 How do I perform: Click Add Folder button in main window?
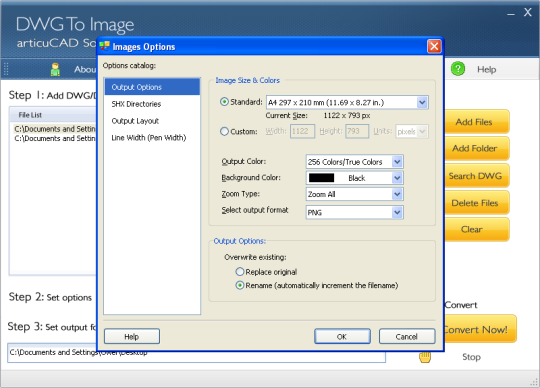[477, 148]
